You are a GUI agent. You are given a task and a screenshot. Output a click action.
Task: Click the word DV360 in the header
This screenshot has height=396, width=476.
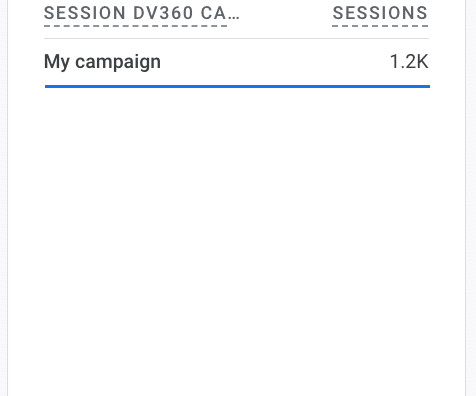pyautogui.click(x=163, y=13)
